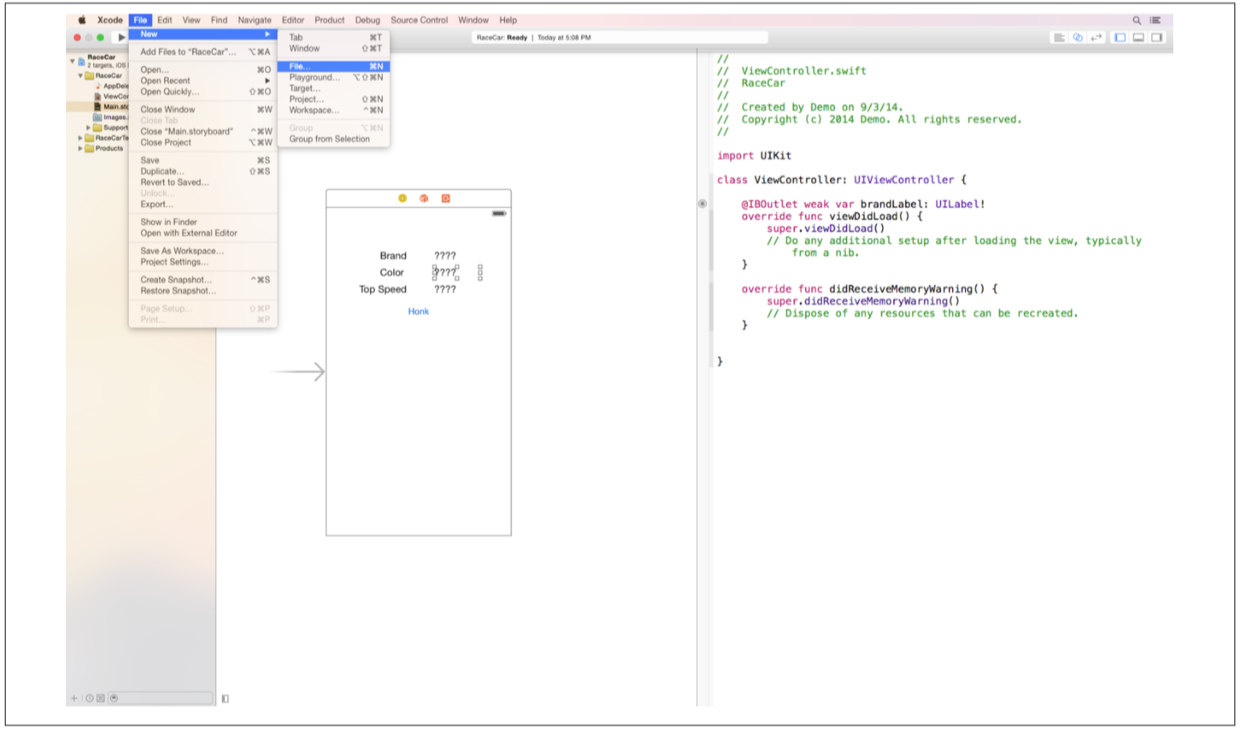
Task: Toggle the right Utilities panel button
Action: pyautogui.click(x=1157, y=38)
